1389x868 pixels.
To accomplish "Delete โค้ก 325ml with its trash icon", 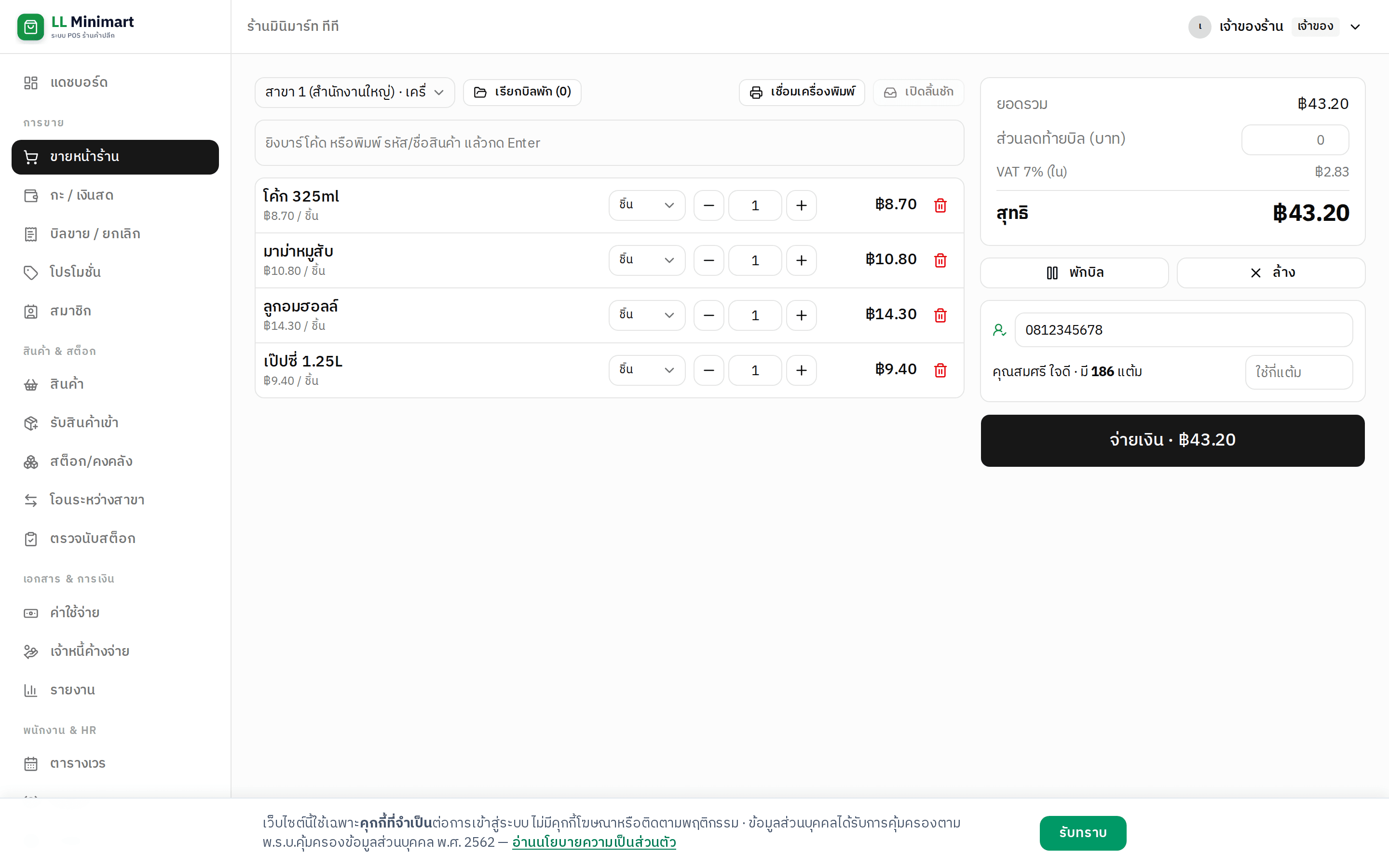I will (940, 205).
